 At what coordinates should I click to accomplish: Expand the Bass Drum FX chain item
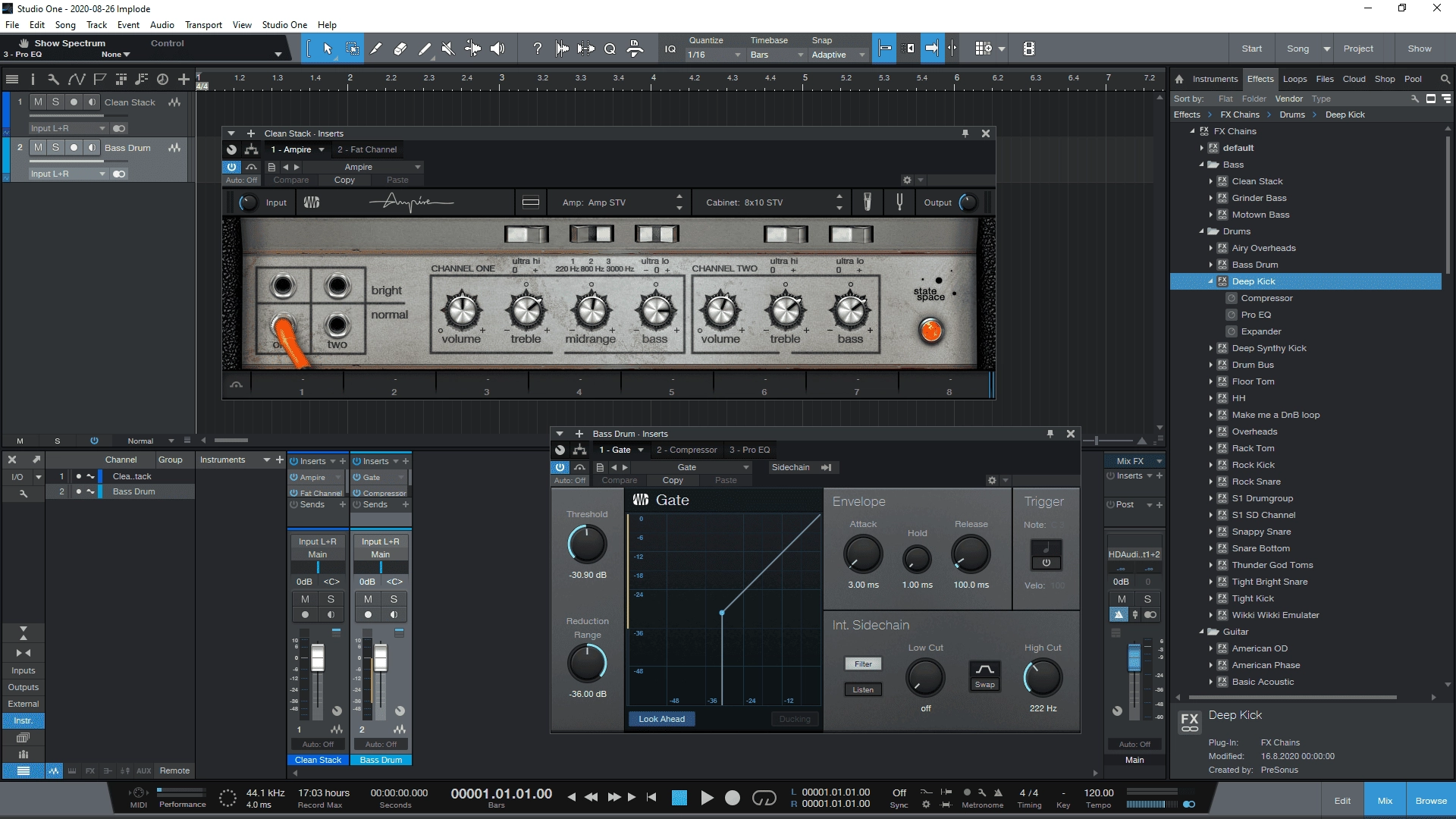coord(1210,265)
